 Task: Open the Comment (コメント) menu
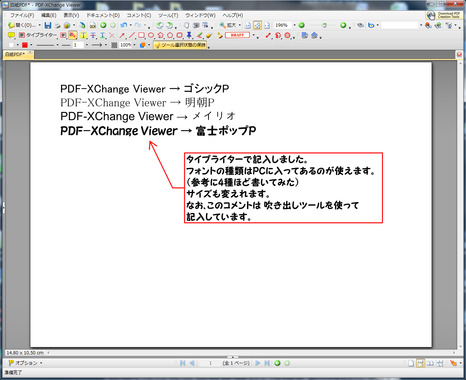139,15
